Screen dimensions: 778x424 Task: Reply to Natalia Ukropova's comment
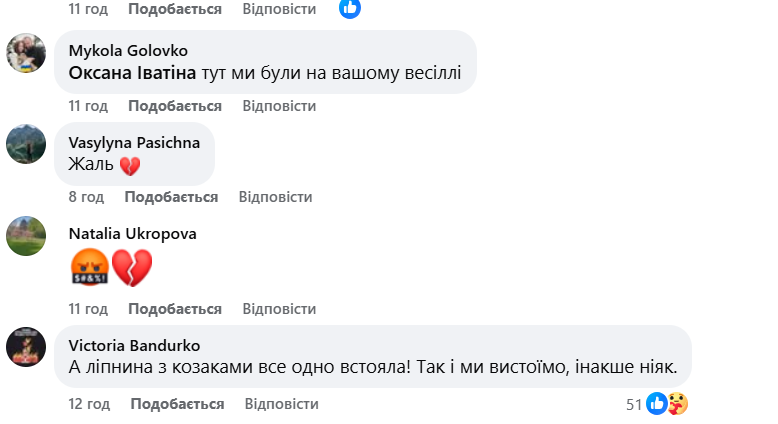[x=279, y=309]
